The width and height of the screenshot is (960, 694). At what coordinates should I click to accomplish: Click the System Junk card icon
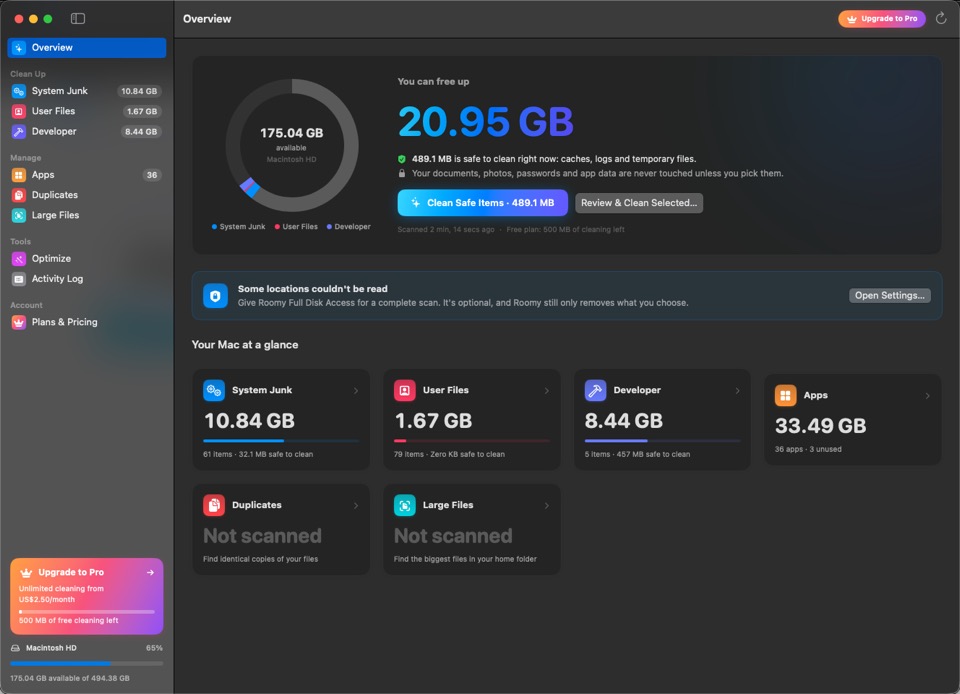point(214,390)
